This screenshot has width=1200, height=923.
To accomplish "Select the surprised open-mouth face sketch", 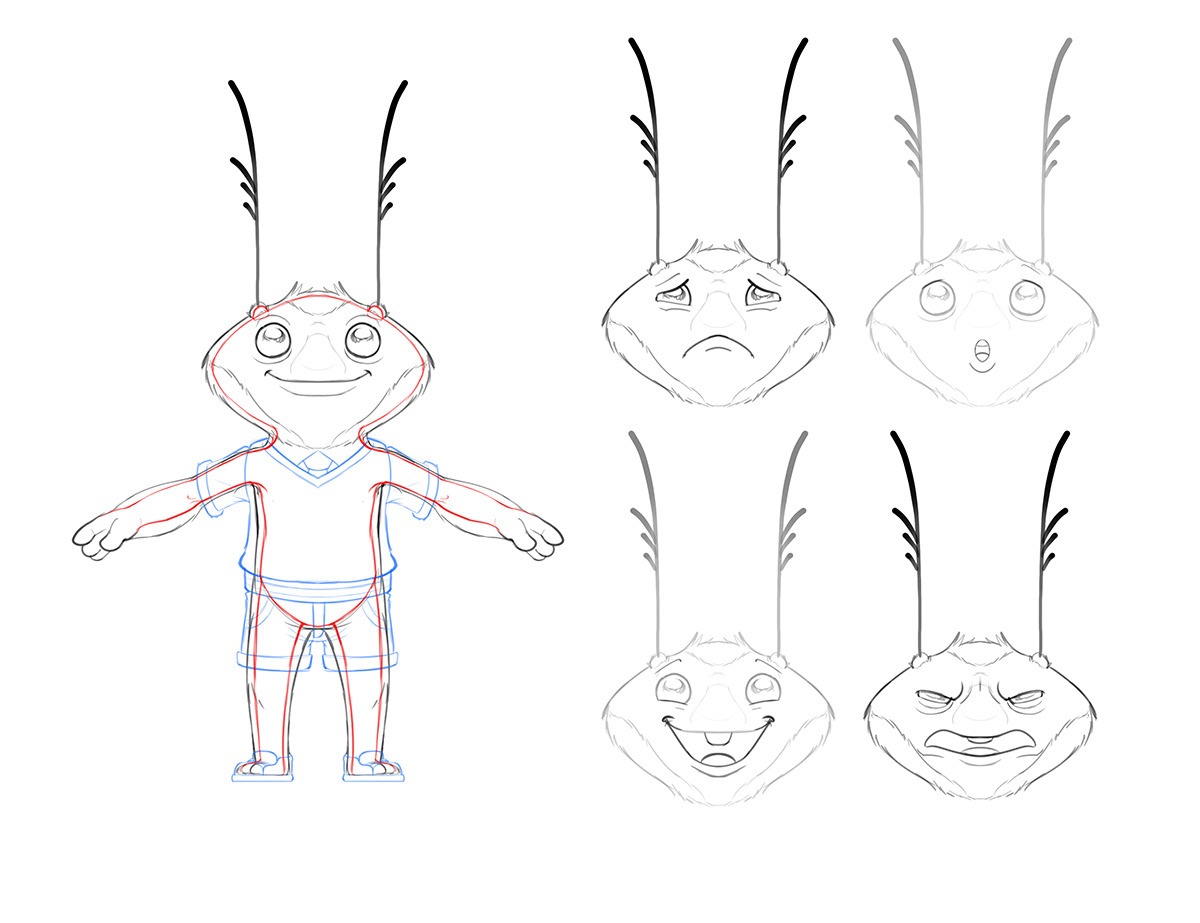I will coord(982,223).
